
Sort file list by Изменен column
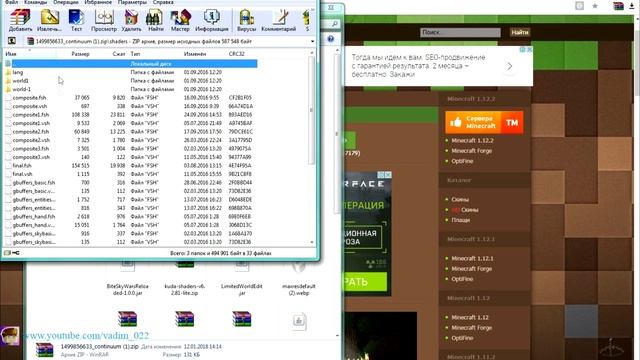click(x=195, y=54)
